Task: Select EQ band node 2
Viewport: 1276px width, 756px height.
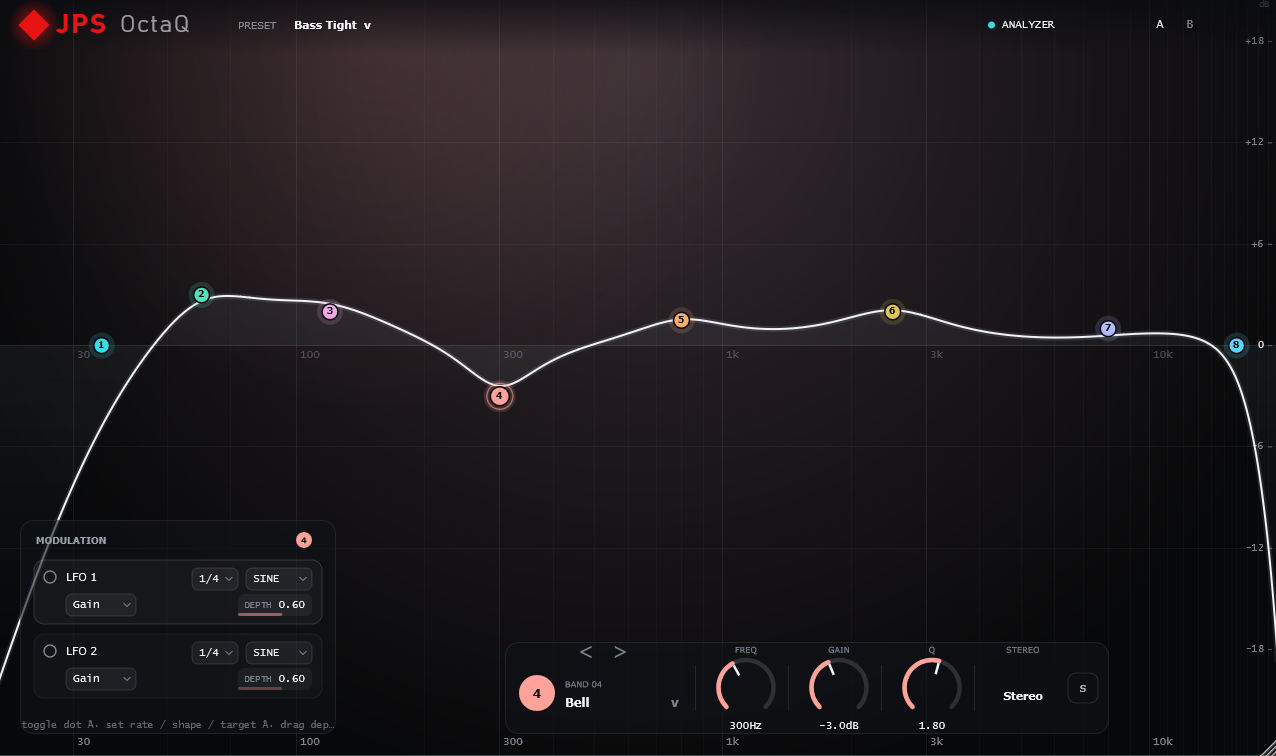Action: pyautogui.click(x=201, y=294)
